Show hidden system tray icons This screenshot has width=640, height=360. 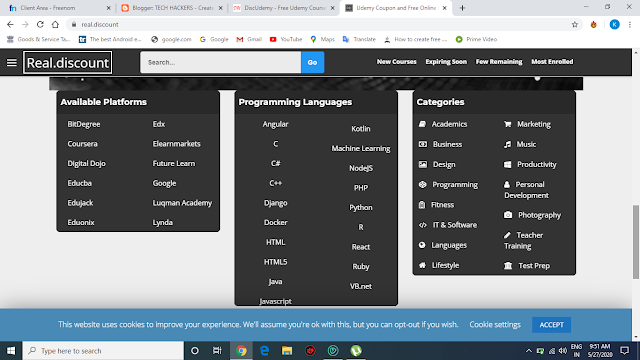coord(529,351)
